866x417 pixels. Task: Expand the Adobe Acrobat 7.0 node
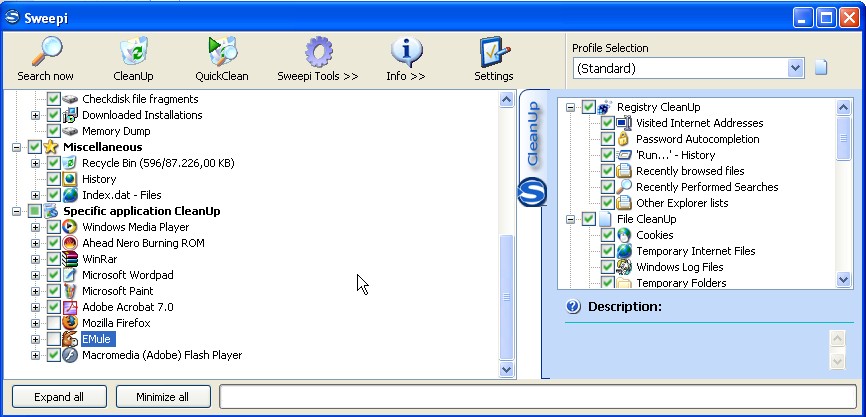coord(35,307)
